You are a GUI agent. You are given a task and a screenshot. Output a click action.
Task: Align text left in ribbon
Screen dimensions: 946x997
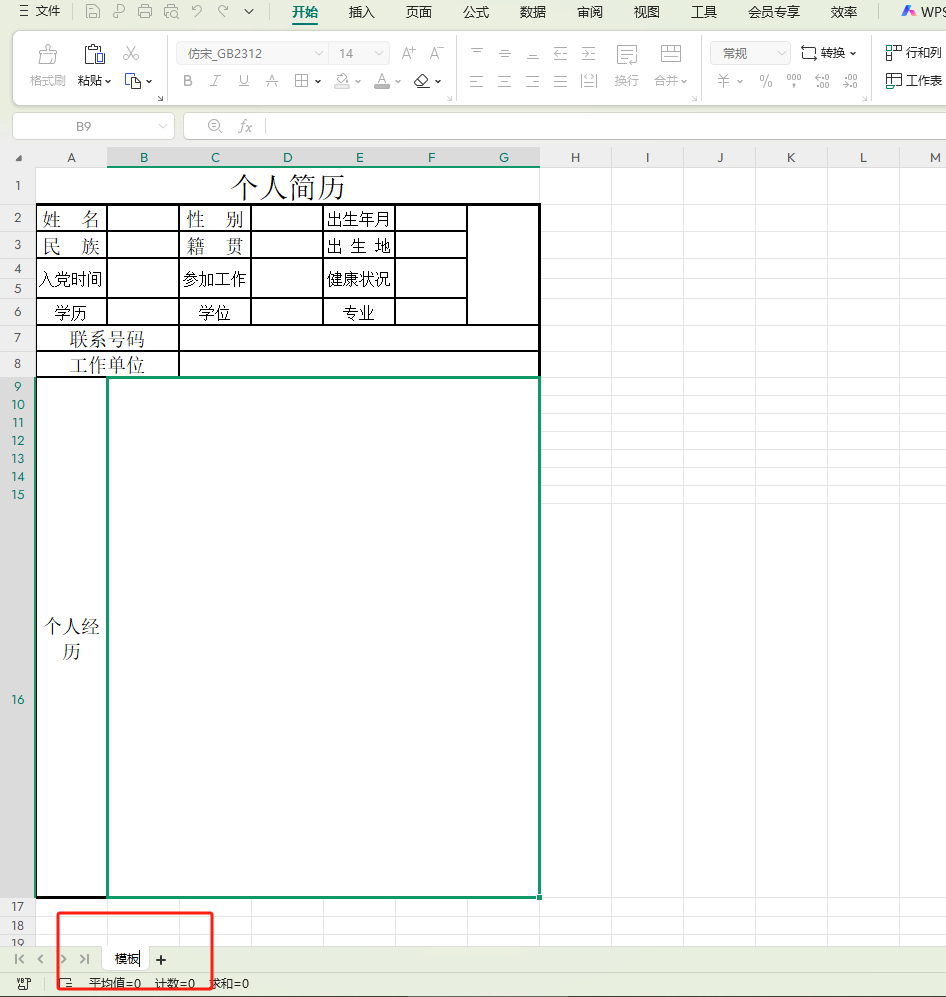click(477, 81)
